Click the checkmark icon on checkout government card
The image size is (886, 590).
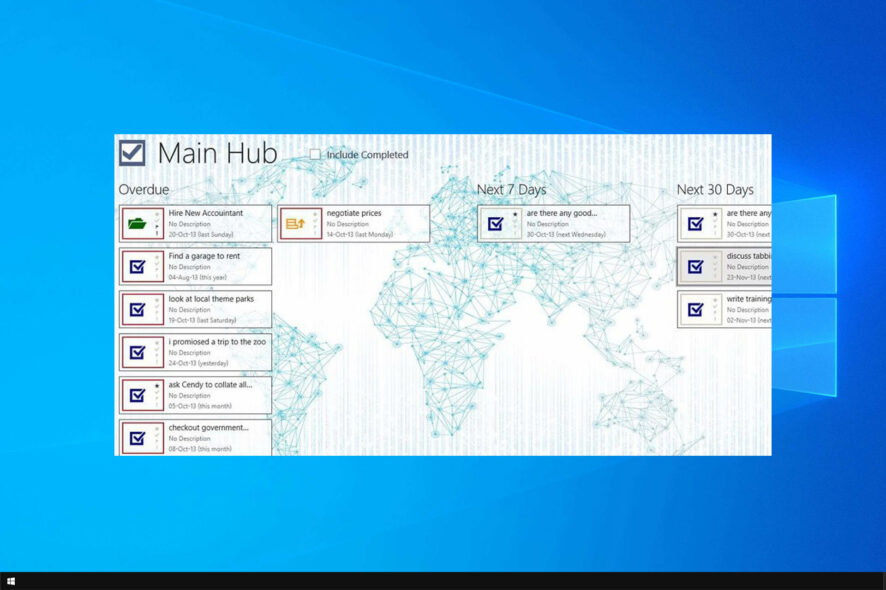pos(137,439)
